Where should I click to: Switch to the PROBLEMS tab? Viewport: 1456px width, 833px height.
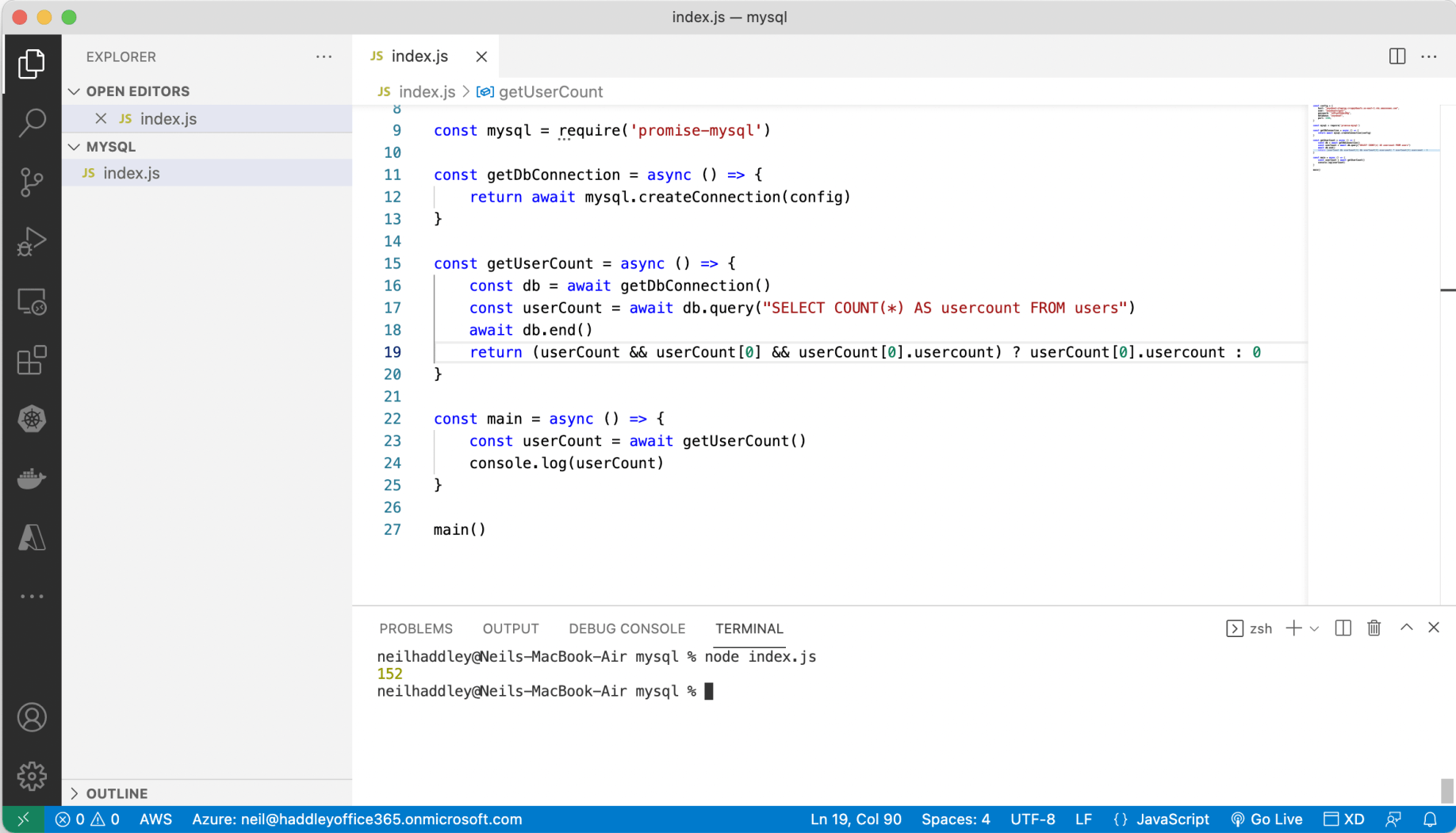click(416, 628)
